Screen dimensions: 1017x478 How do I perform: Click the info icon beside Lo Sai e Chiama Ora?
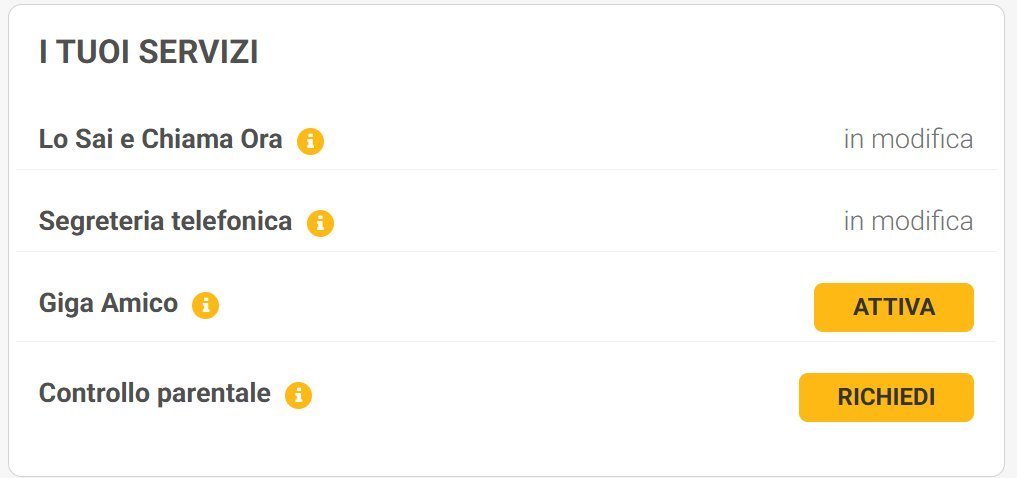pos(310,142)
